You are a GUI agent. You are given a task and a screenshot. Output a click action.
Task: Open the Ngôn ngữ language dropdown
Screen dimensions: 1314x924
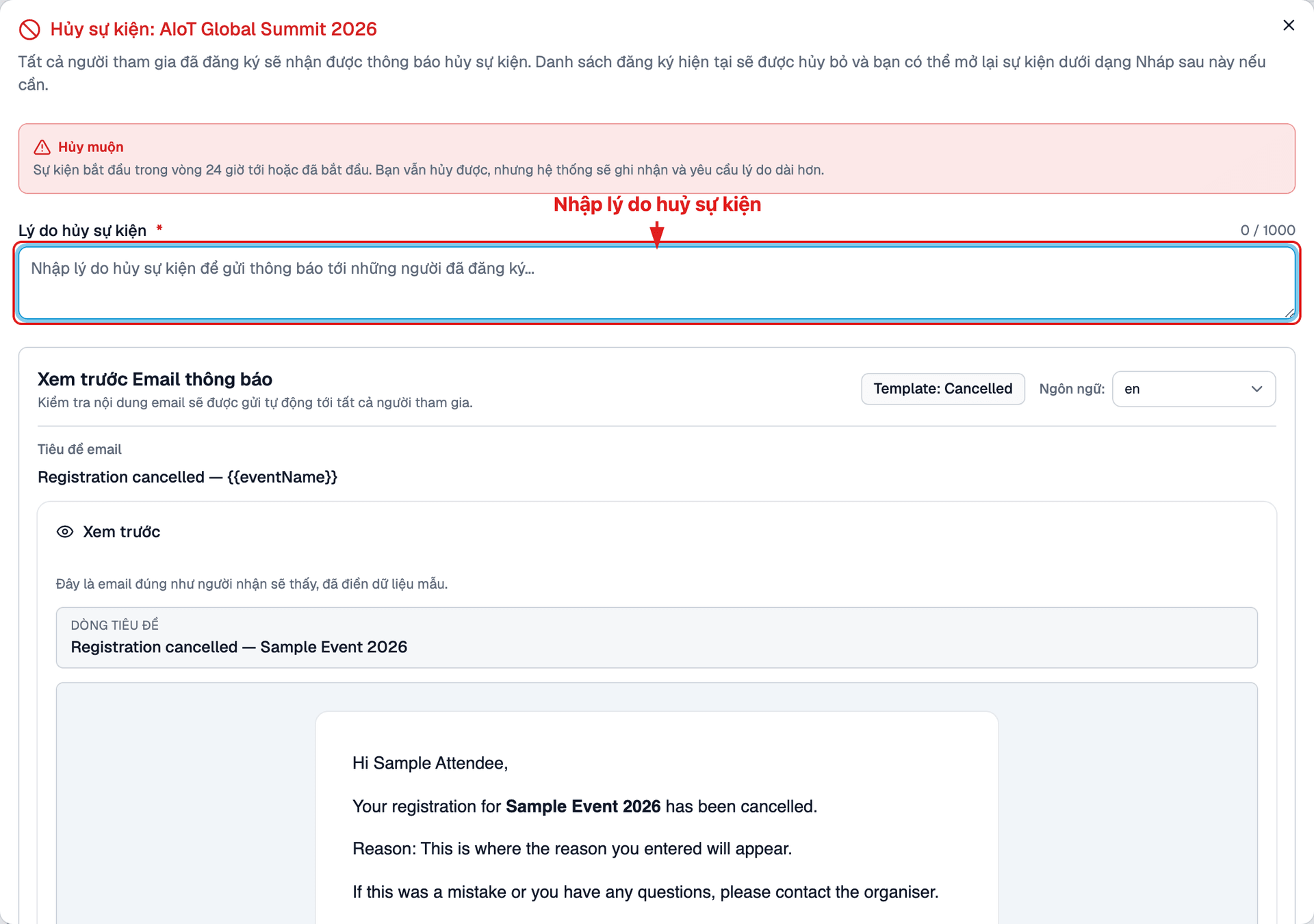pos(1194,389)
